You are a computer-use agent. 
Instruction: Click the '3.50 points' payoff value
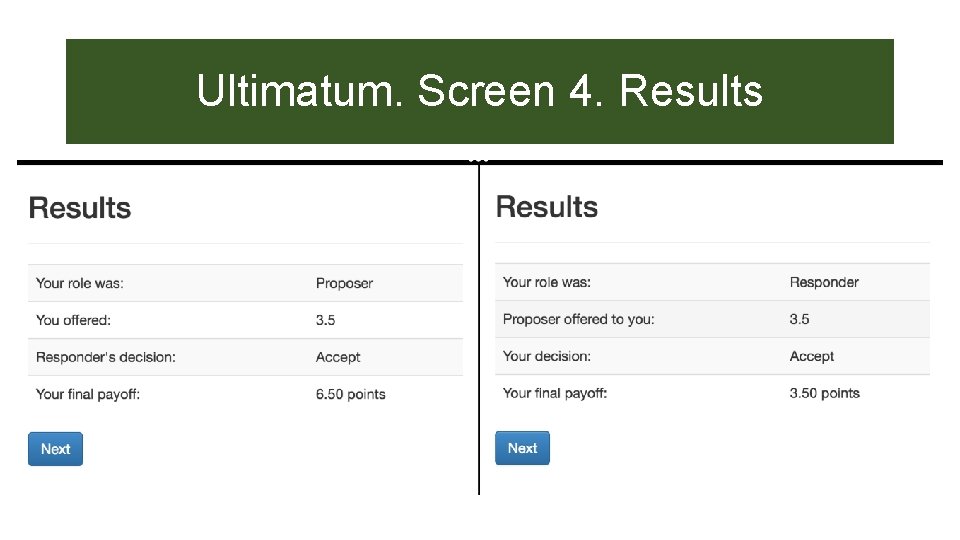(x=824, y=393)
